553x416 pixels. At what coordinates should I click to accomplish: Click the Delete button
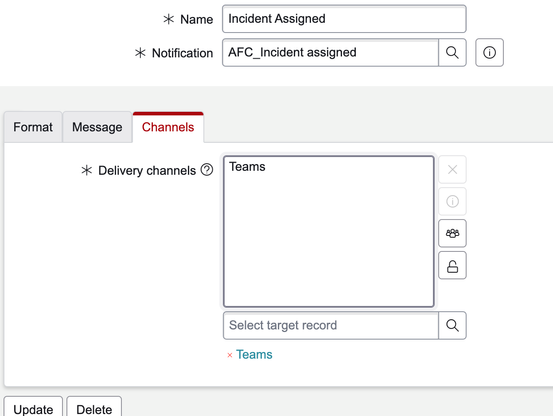(x=94, y=409)
